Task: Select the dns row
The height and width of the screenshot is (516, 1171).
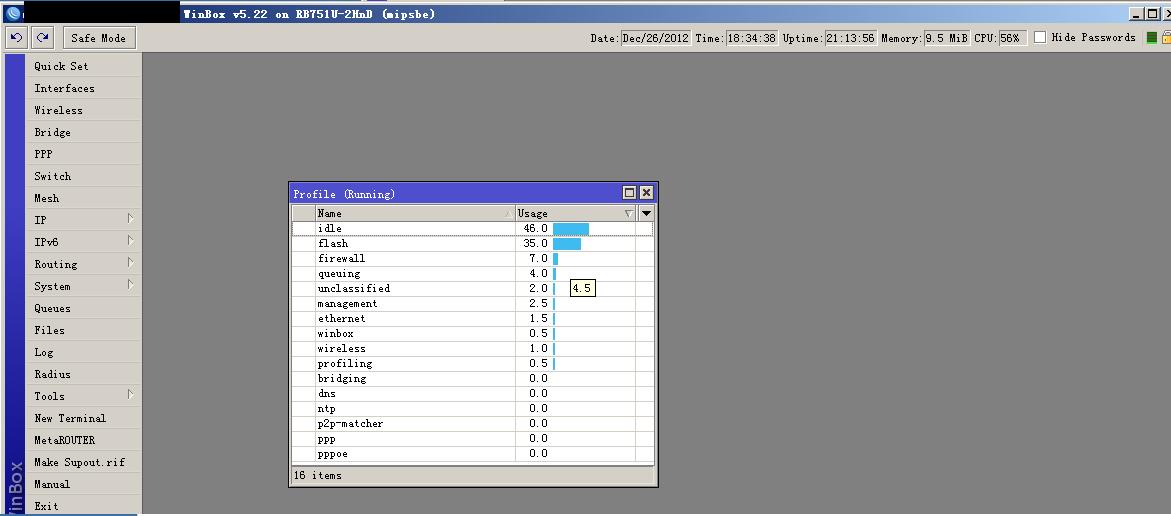Action: coord(473,394)
